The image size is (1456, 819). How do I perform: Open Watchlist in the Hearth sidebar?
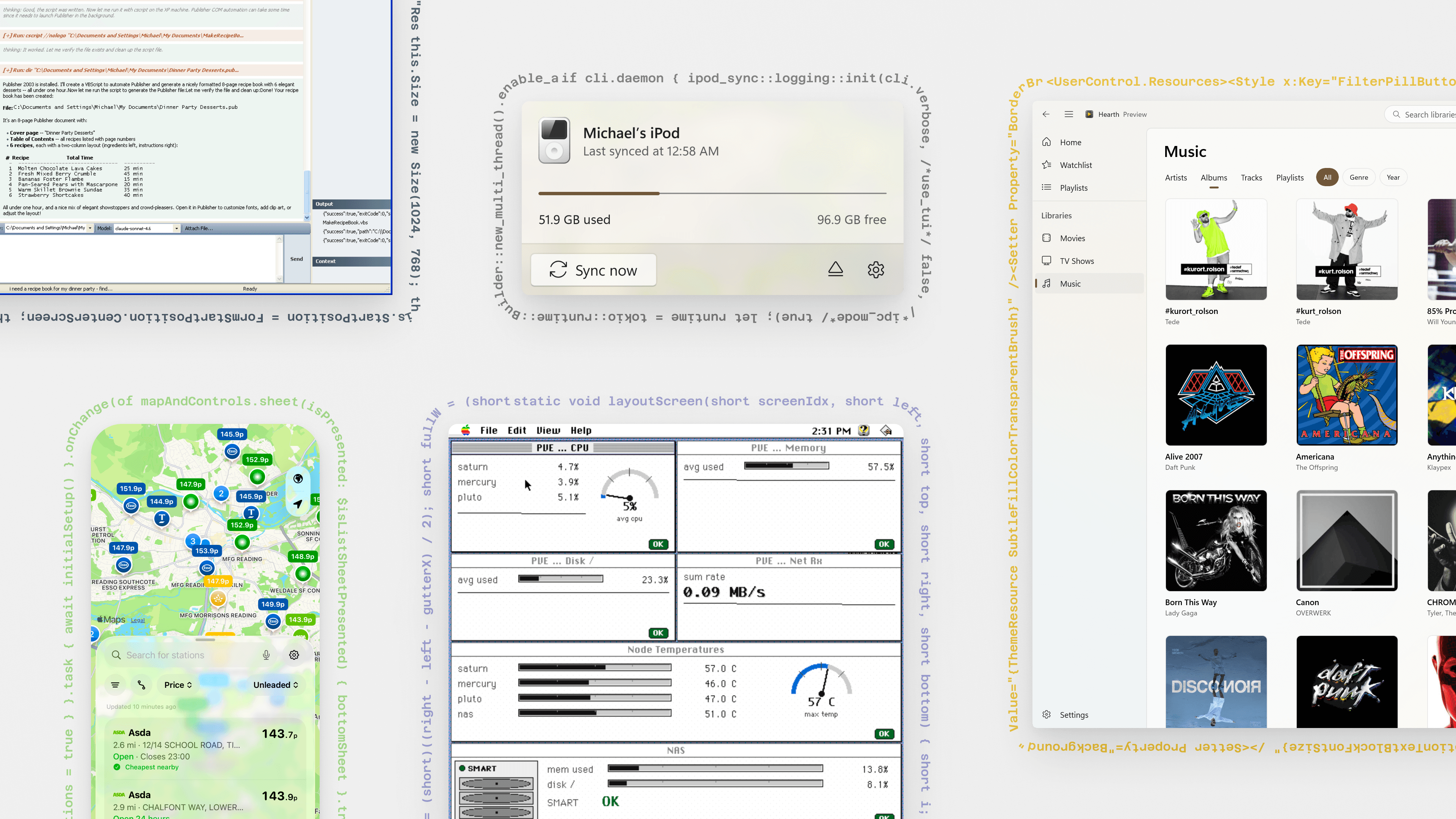[1089, 165]
